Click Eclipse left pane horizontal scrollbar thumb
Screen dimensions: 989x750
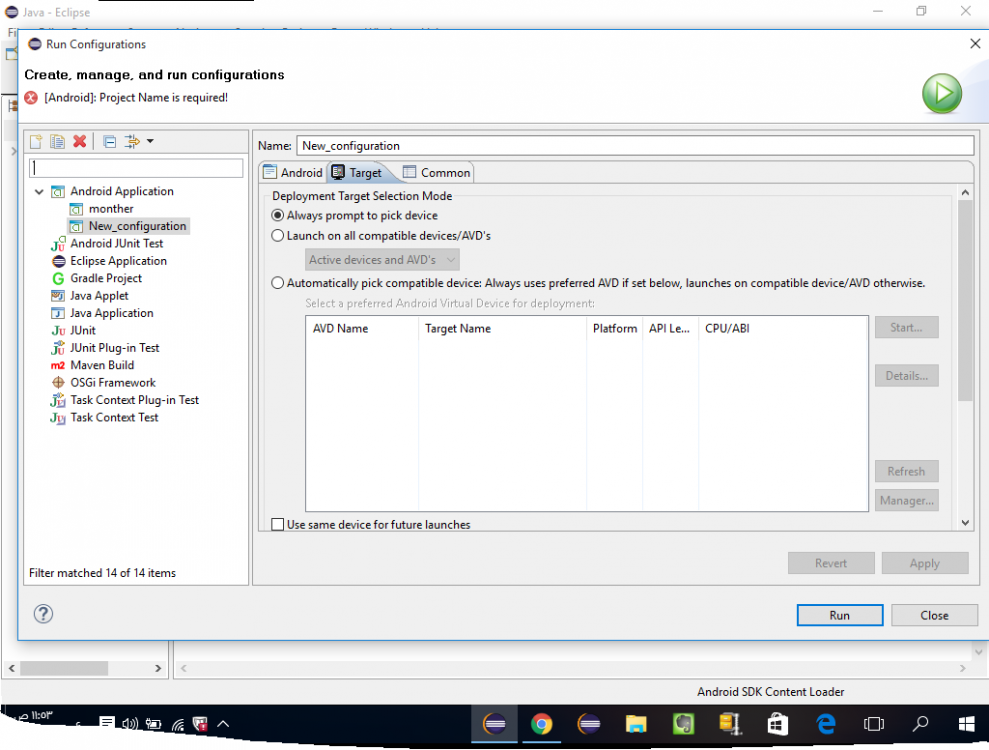pyautogui.click(x=64, y=667)
